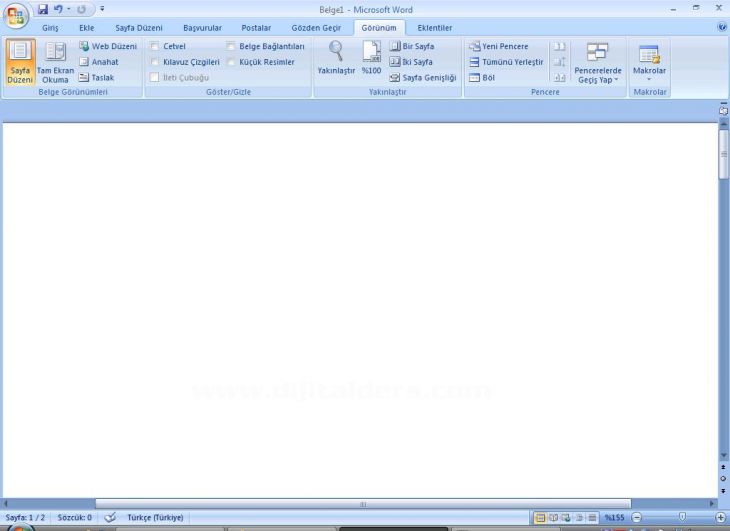
Task: Open the Office button menu
Action: click(x=16, y=15)
